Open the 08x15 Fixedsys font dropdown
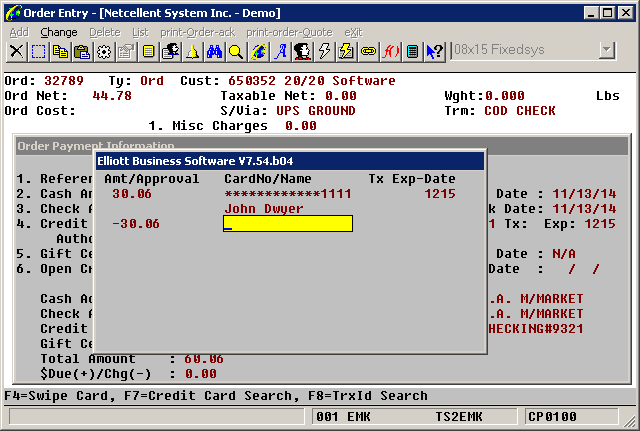 607,51
